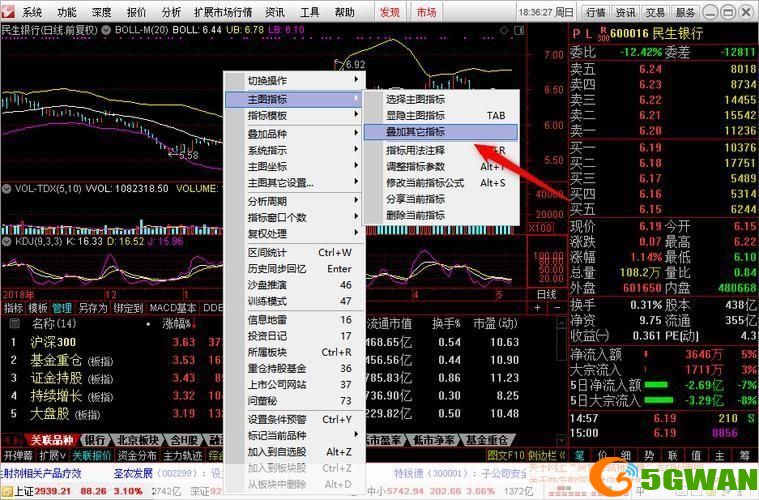The image size is (759, 500).
Task: Click the 图文F10 link
Action: [506, 455]
